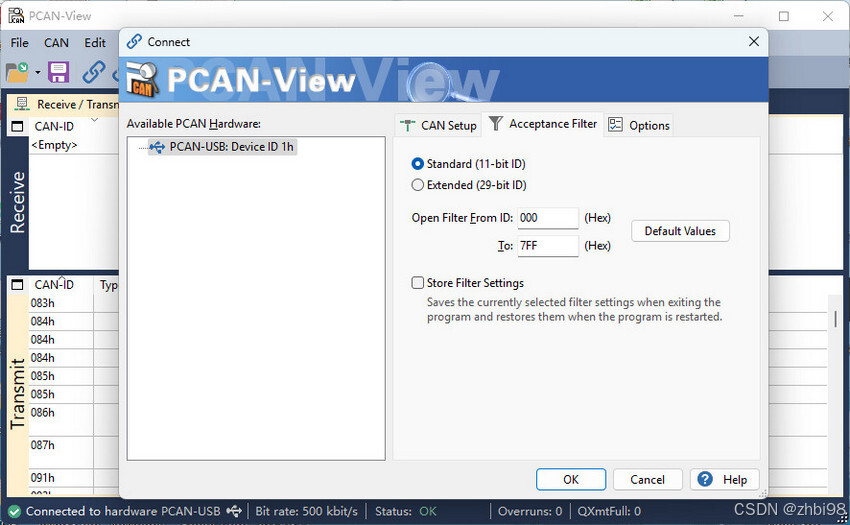The height and width of the screenshot is (525, 850).
Task: Switch to the Options tab
Action: (x=639, y=125)
